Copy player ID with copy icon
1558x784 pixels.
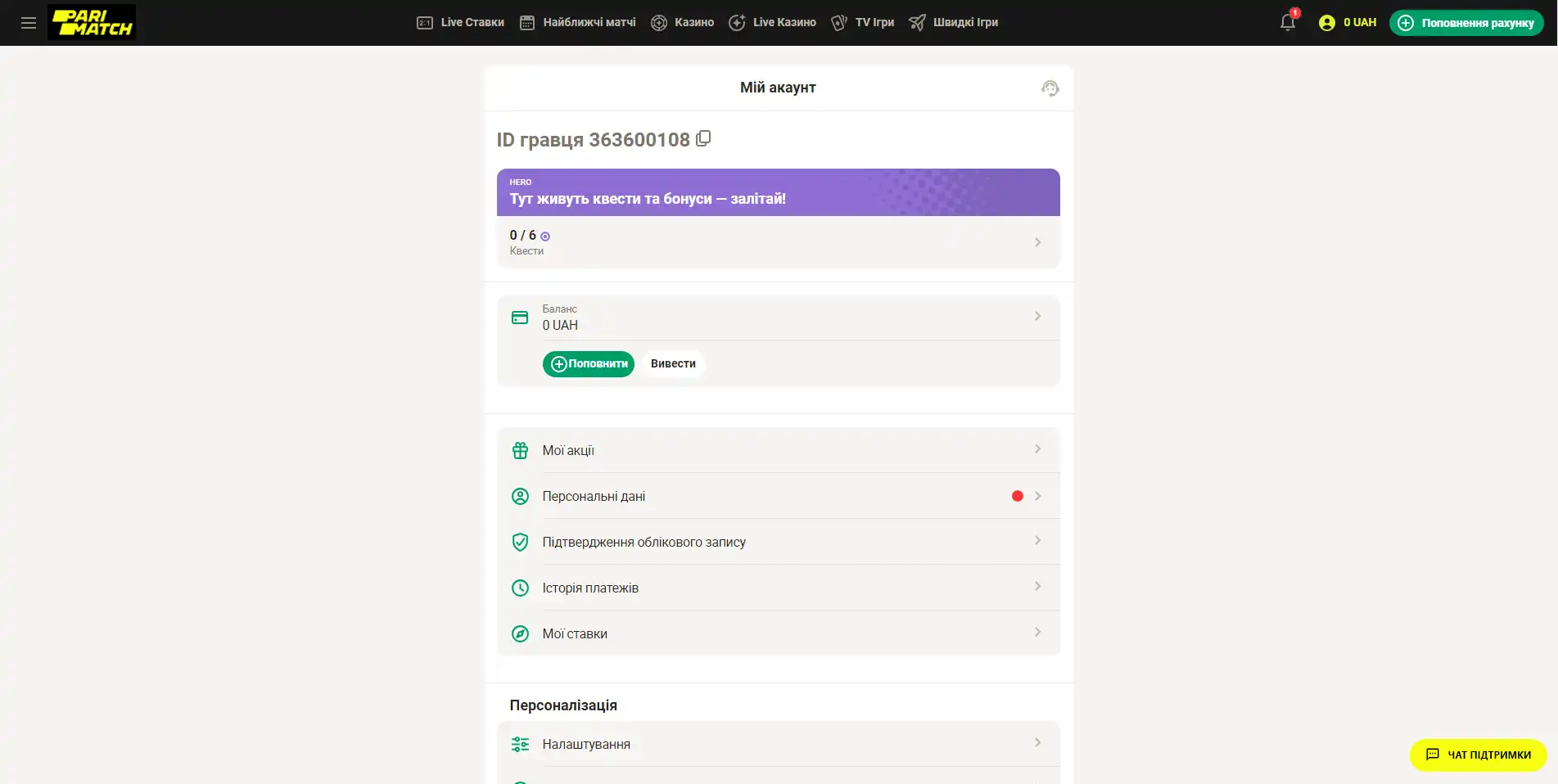[x=703, y=139]
